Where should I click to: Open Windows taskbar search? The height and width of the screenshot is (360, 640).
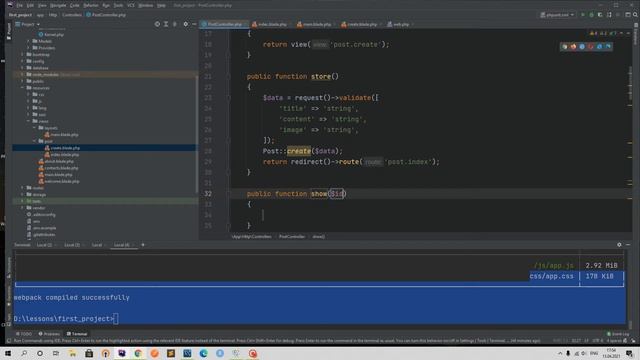point(24,353)
